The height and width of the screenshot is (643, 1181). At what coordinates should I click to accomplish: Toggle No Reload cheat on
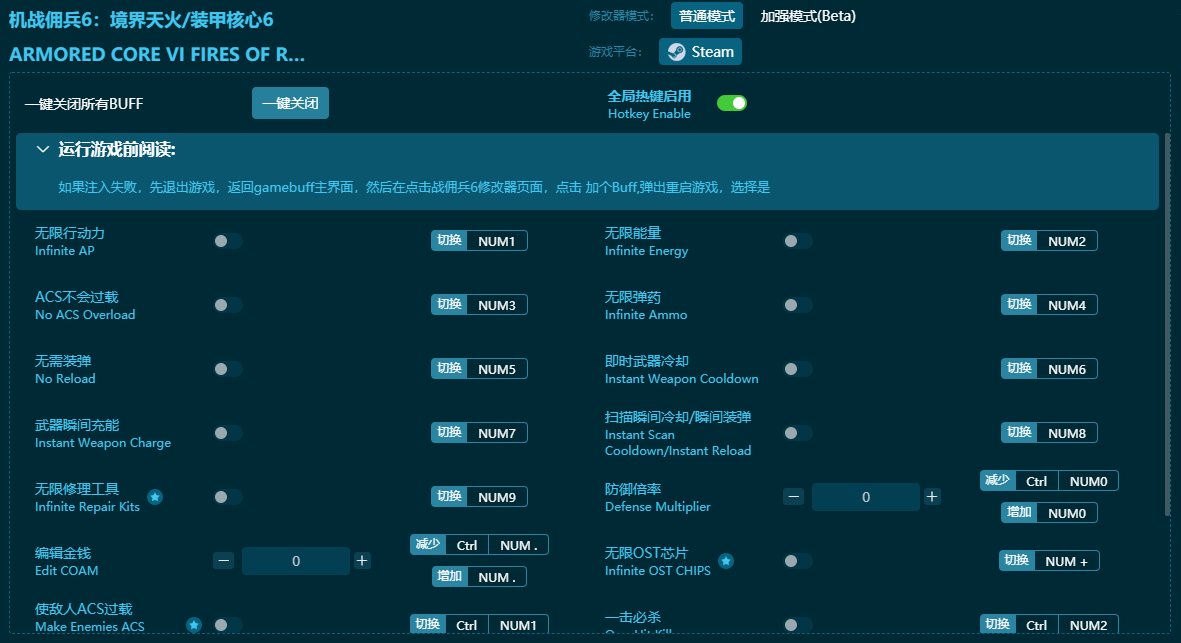(228, 369)
